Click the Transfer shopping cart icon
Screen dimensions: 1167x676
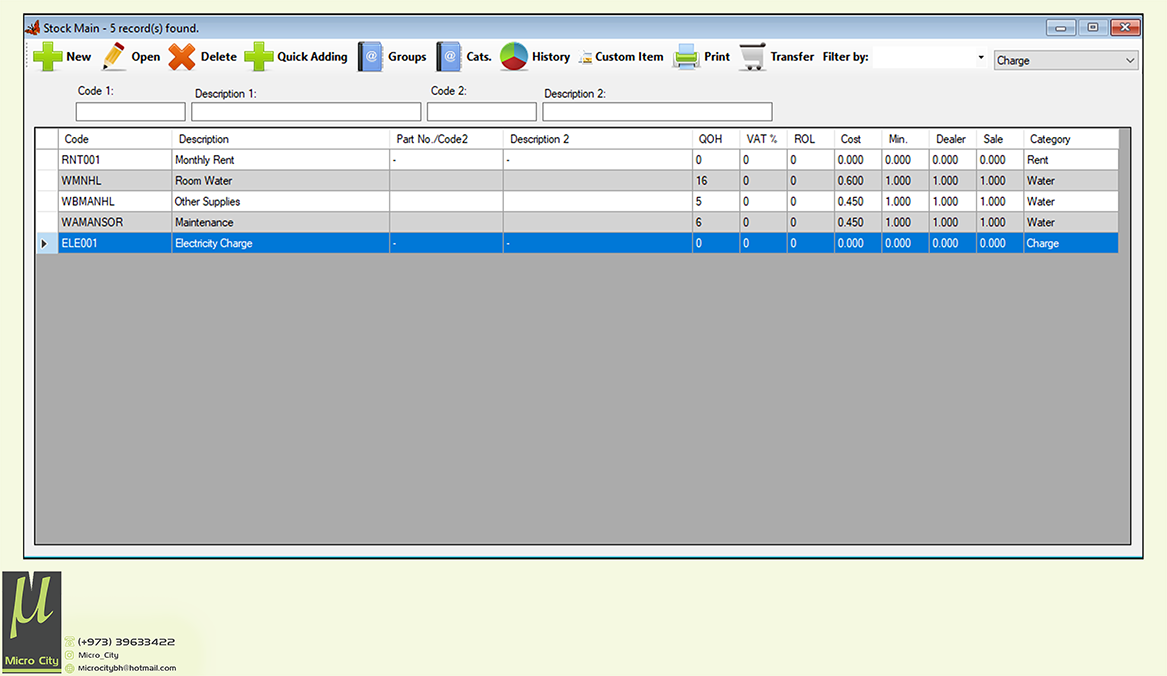(x=752, y=57)
